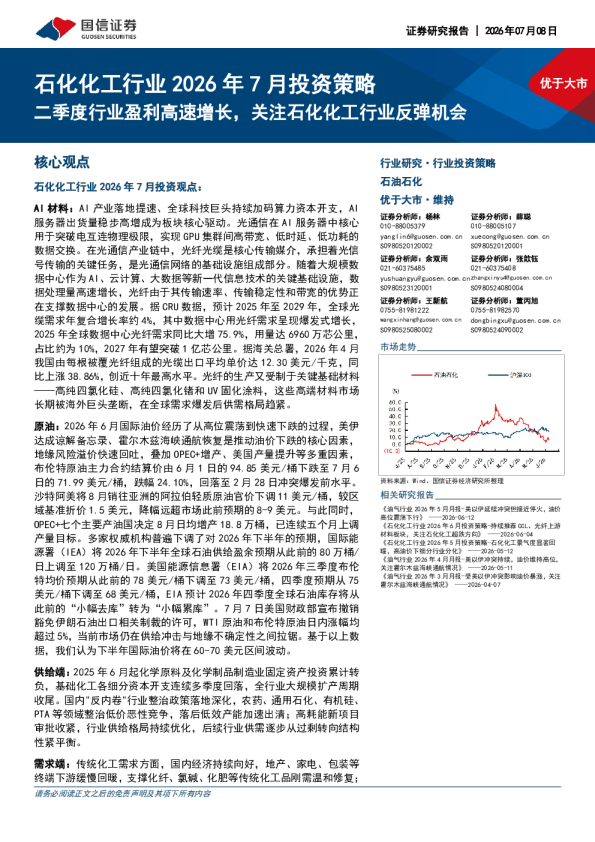Open the 石化化工行业 2026年6月投资策略 related report
595x842 pixels.
pos(470,530)
